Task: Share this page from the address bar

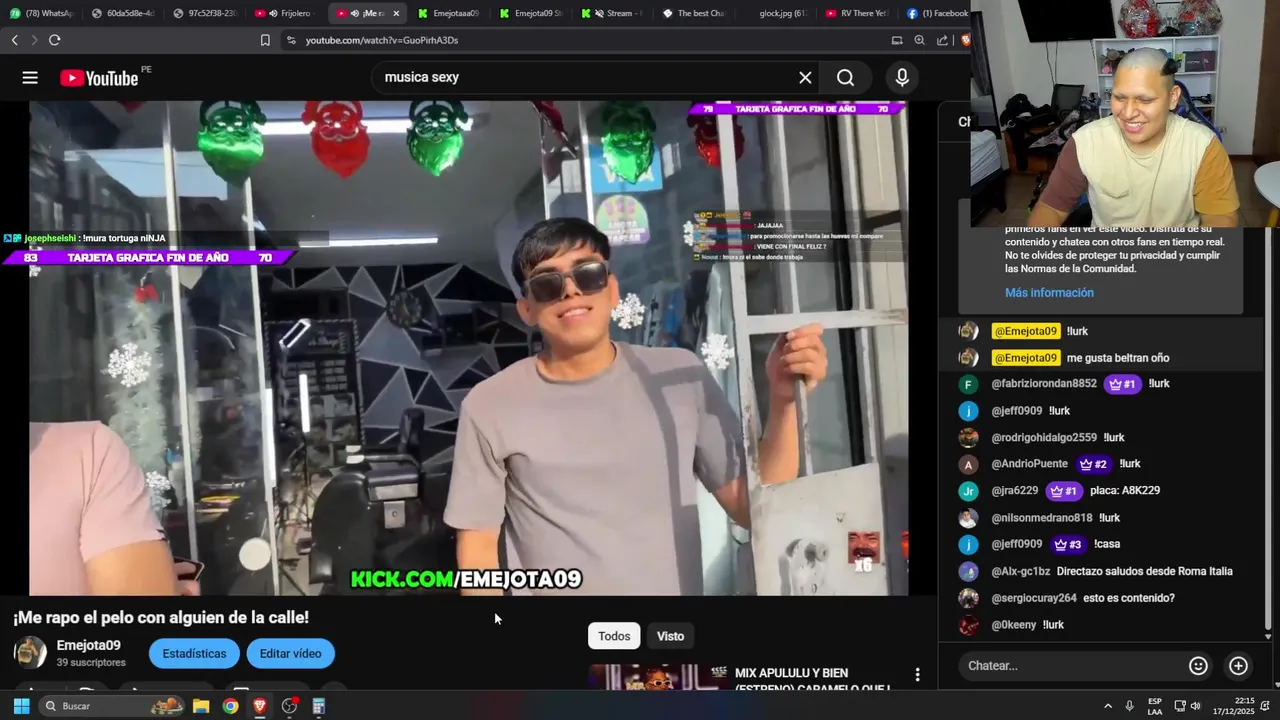Action: pos(942,40)
